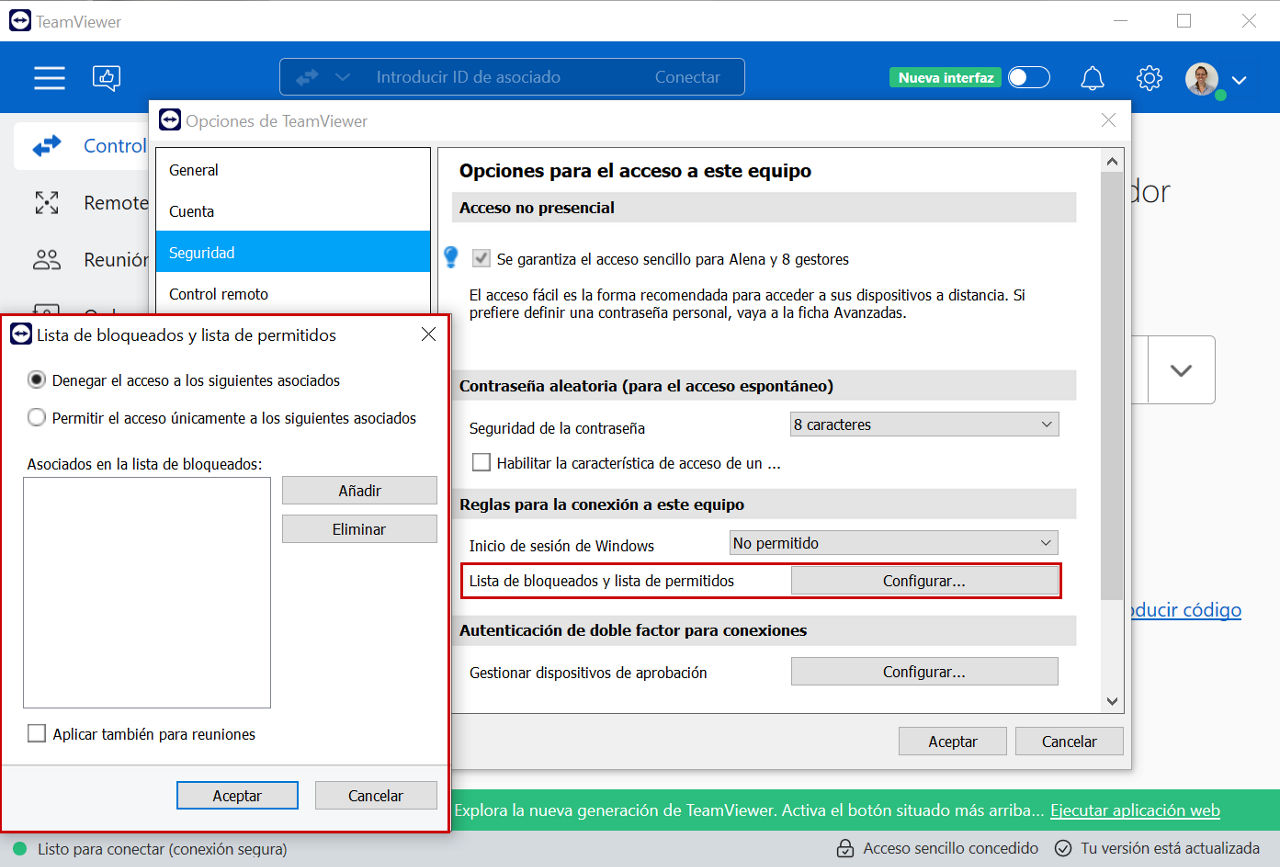Open the Ejecutar aplicación web link
This screenshot has height=867, width=1280.
(x=1135, y=810)
